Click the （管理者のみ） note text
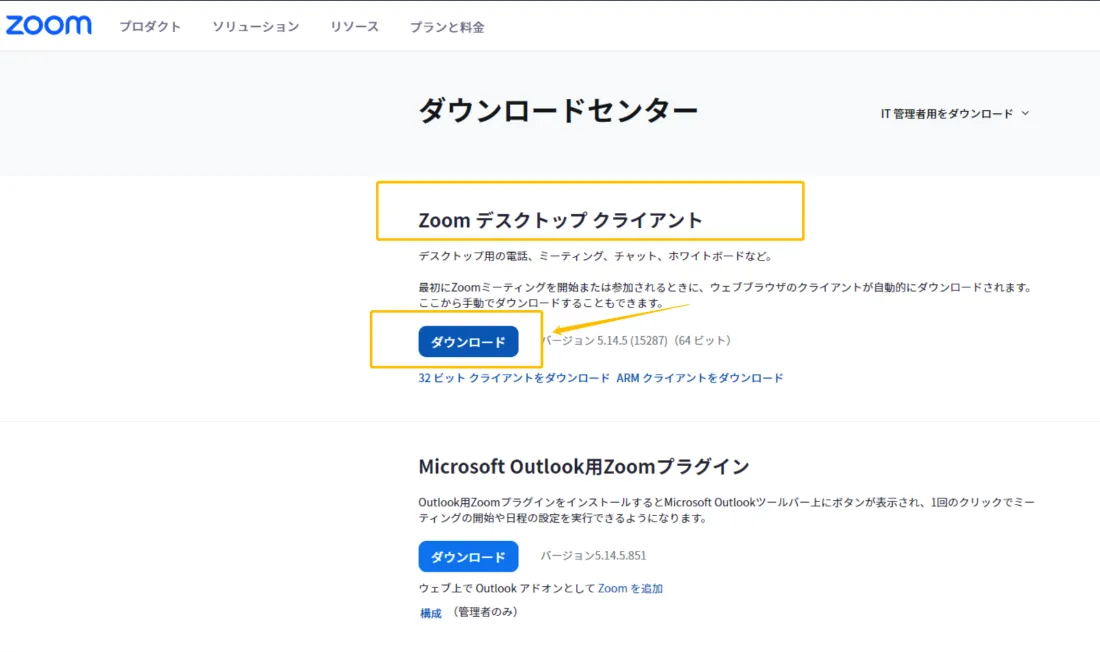Screen dimensions: 1100x652 (x=484, y=612)
